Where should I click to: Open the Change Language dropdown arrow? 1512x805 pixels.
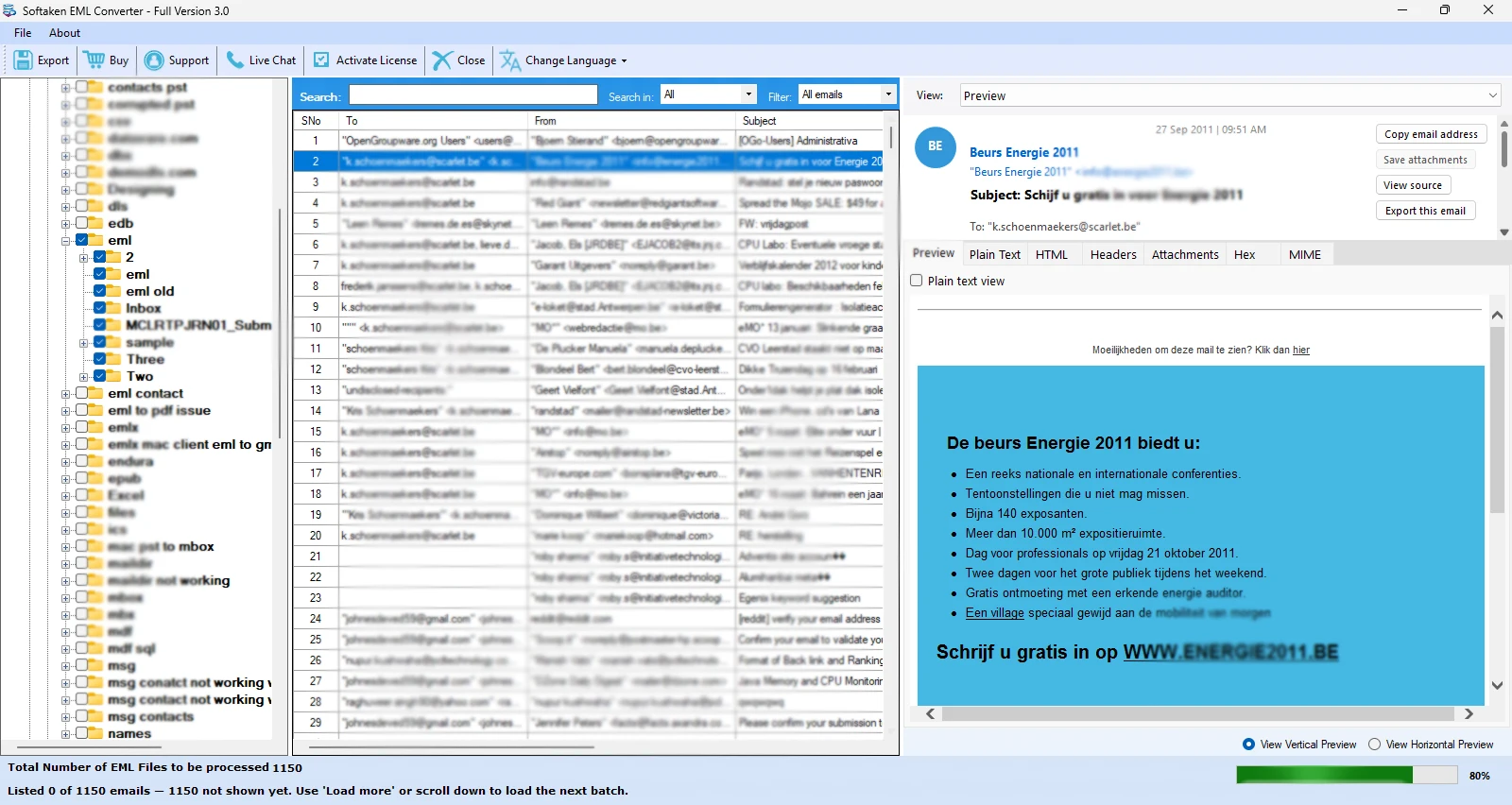click(624, 61)
